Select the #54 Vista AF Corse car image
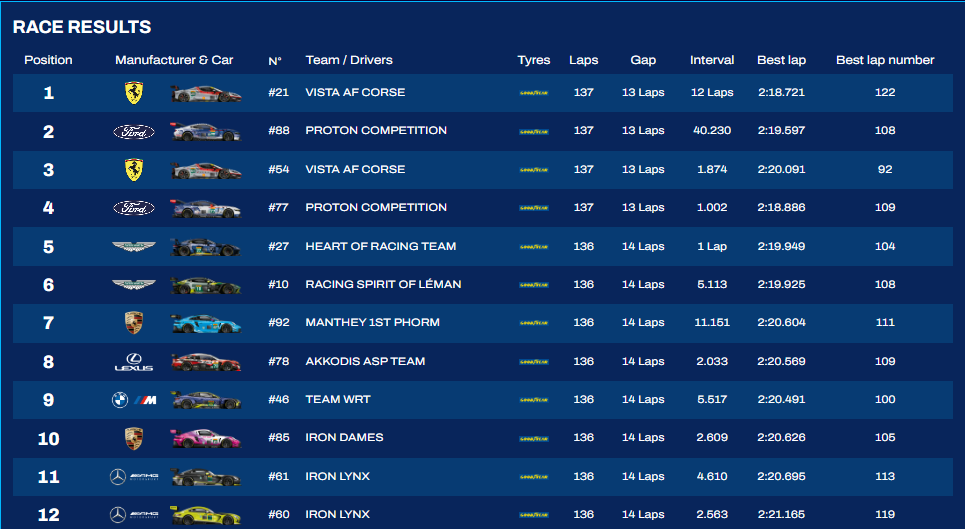 [206, 170]
